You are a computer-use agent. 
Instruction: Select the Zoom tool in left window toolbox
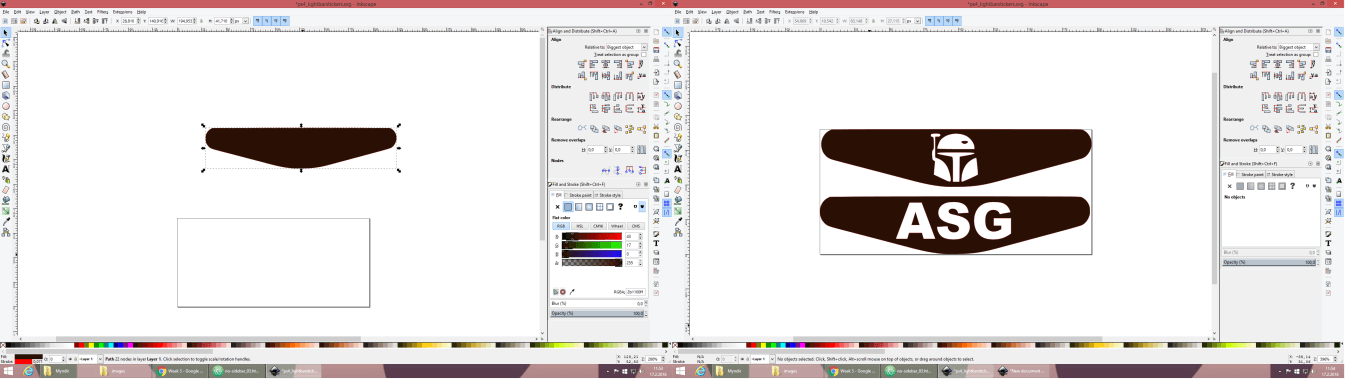(x=6, y=64)
